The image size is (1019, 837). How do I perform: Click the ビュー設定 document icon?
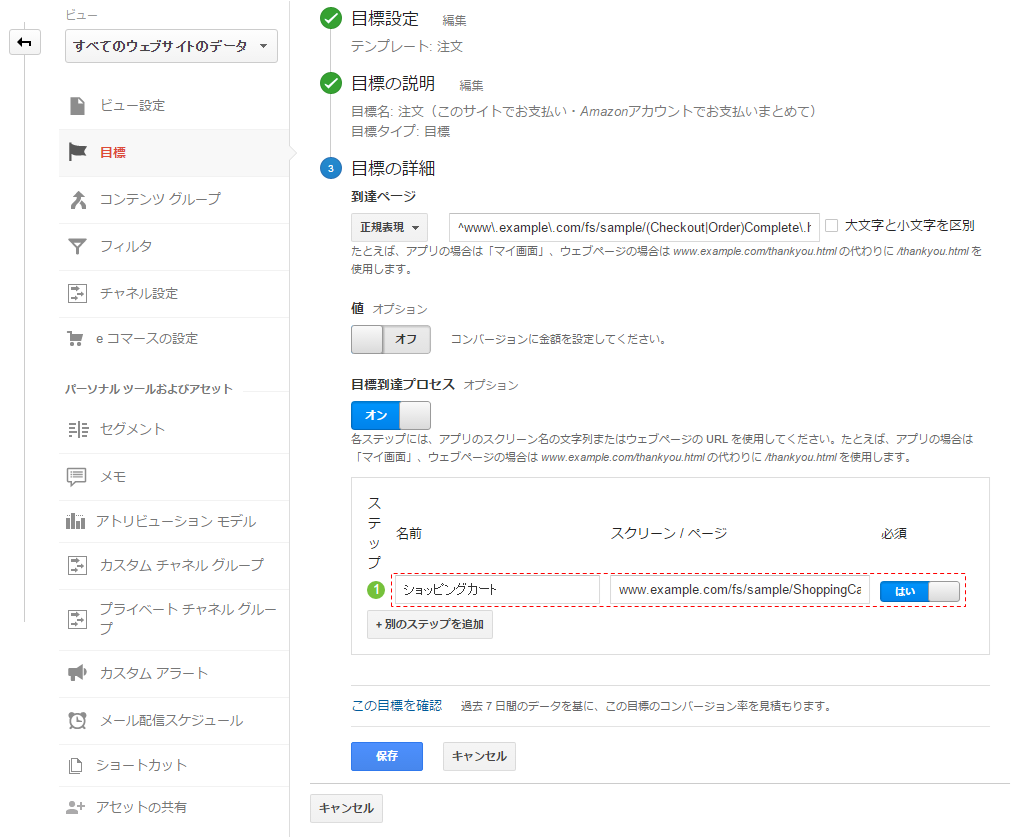77,105
